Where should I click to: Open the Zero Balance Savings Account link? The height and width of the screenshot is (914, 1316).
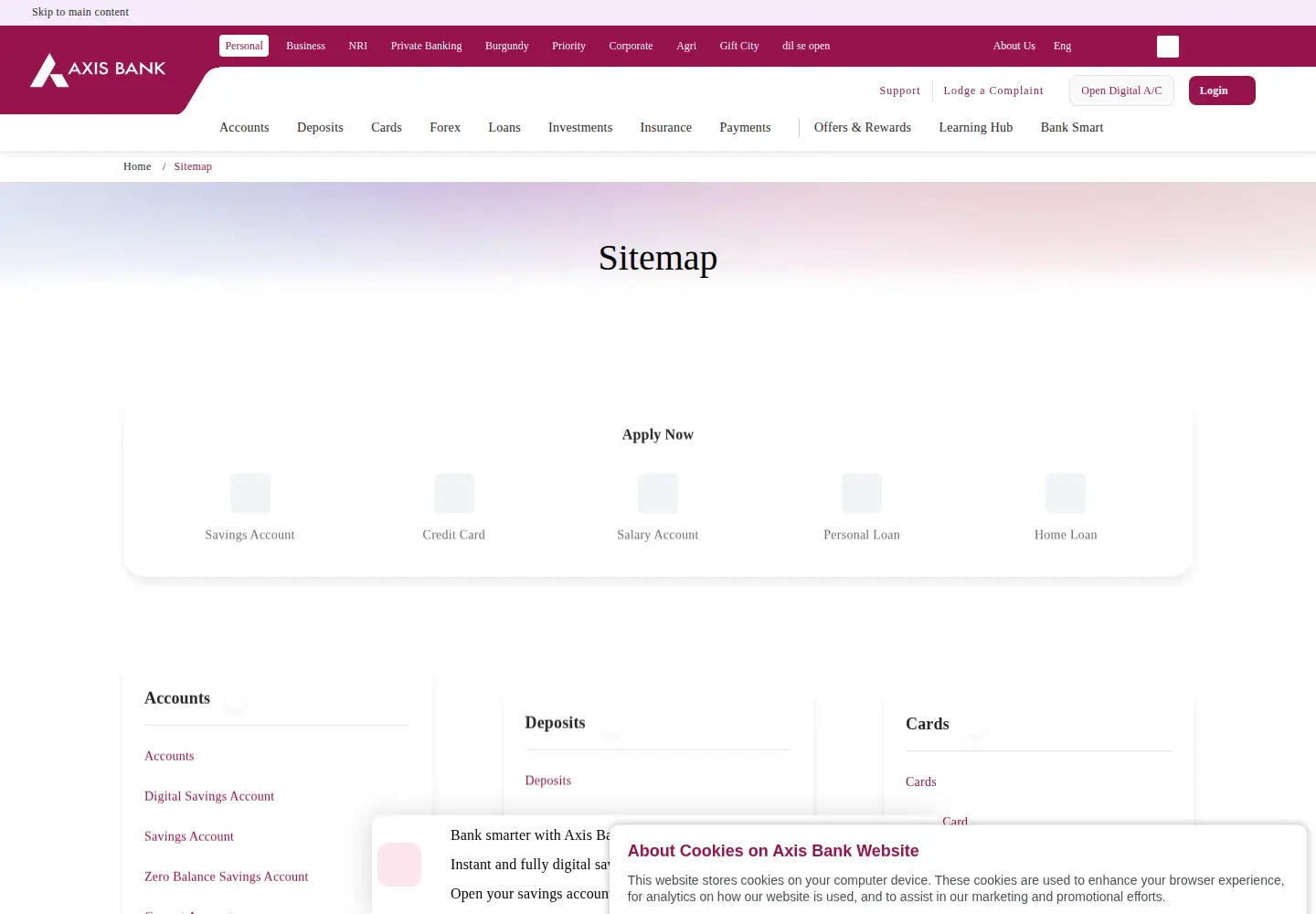(x=226, y=877)
